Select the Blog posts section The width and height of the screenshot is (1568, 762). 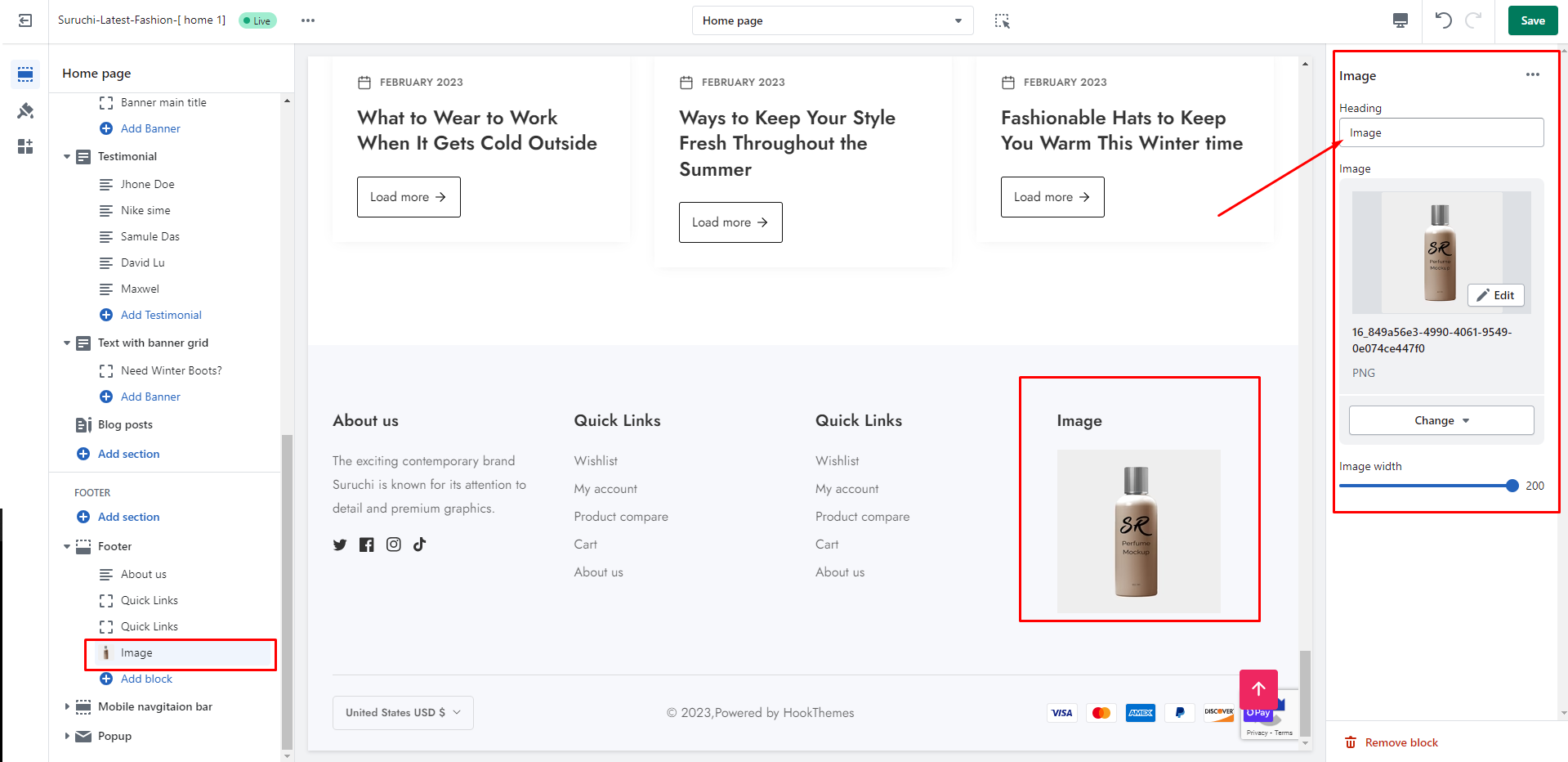click(125, 424)
